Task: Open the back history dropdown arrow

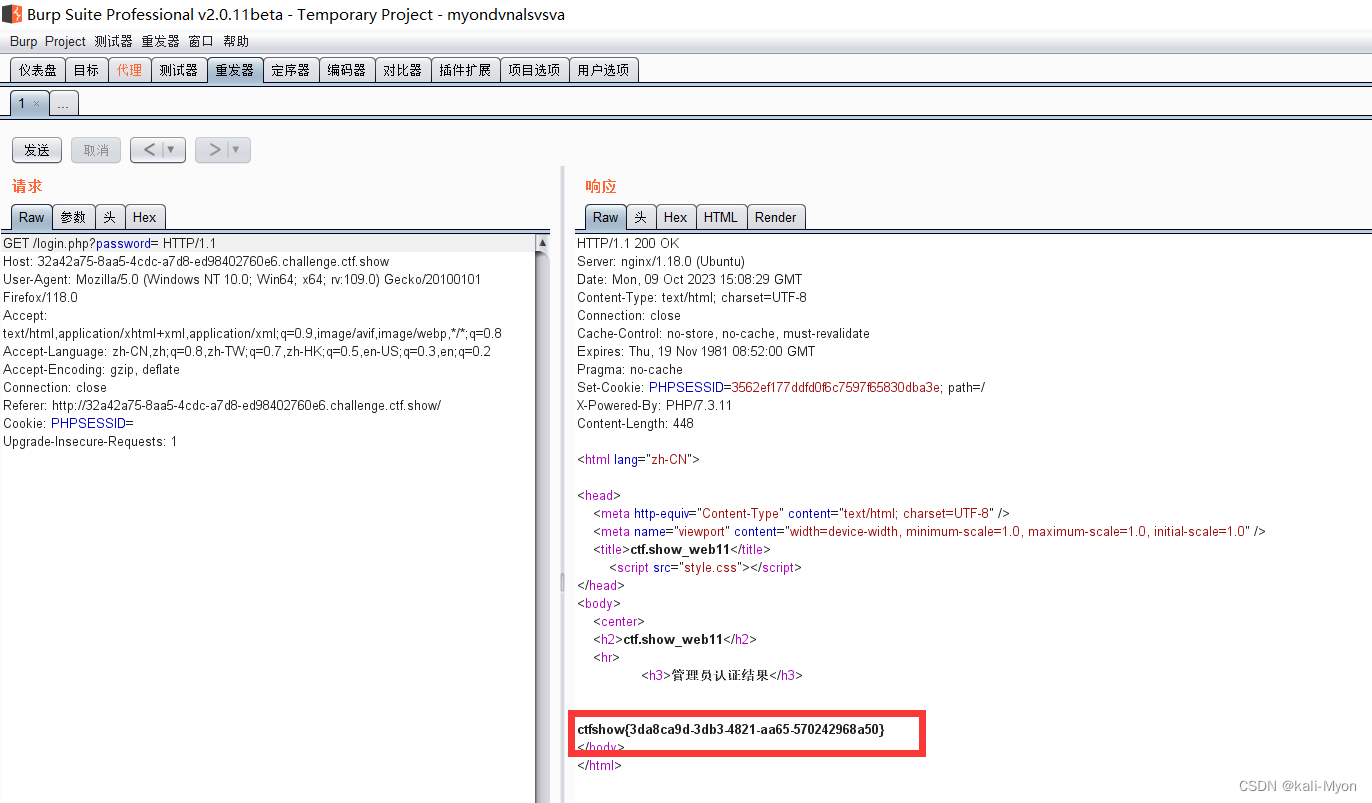Action: coord(173,150)
